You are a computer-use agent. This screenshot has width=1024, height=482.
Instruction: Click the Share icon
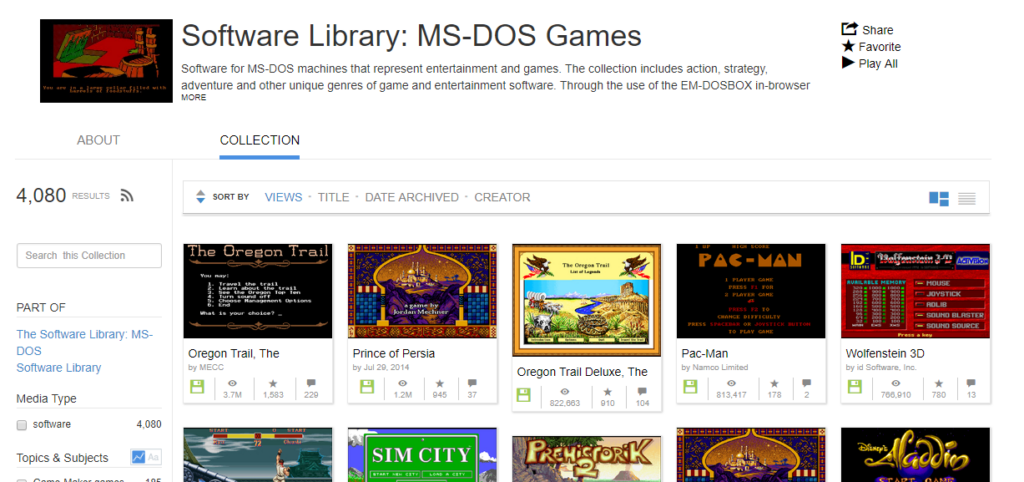tap(848, 29)
